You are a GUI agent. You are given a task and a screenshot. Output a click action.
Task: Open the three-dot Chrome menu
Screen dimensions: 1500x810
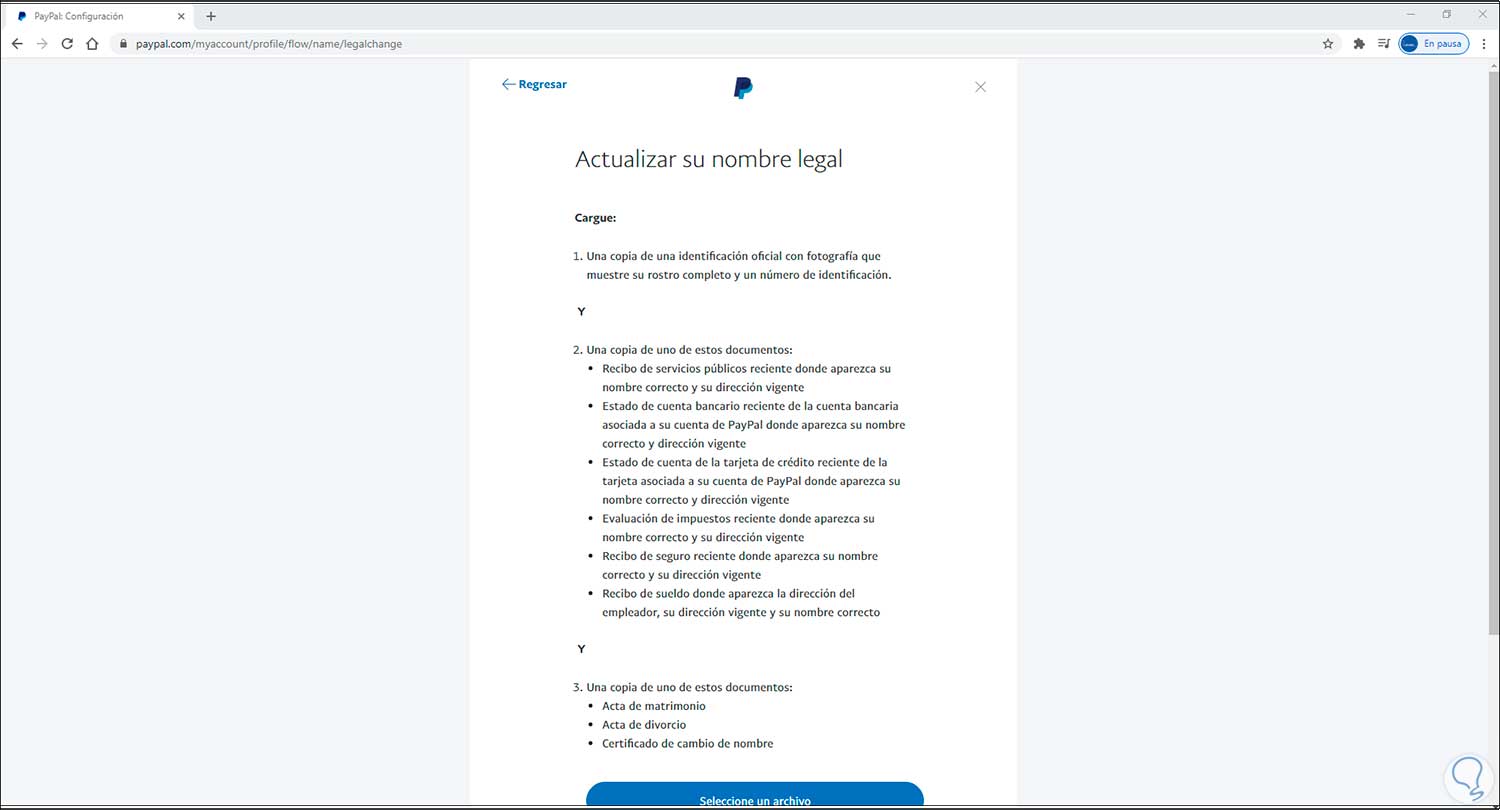tap(1484, 43)
